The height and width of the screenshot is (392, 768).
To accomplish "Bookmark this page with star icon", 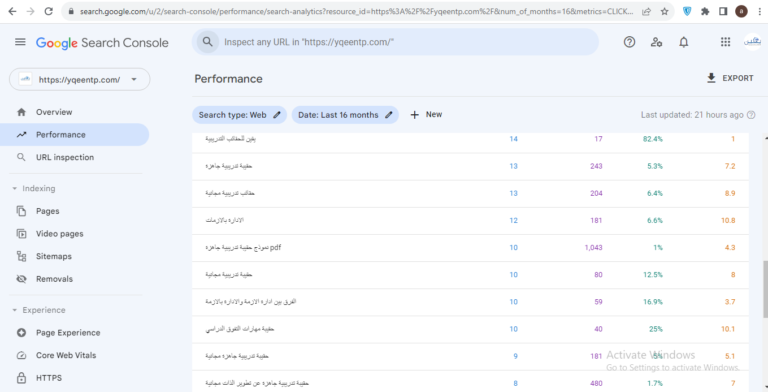I will click(665, 11).
